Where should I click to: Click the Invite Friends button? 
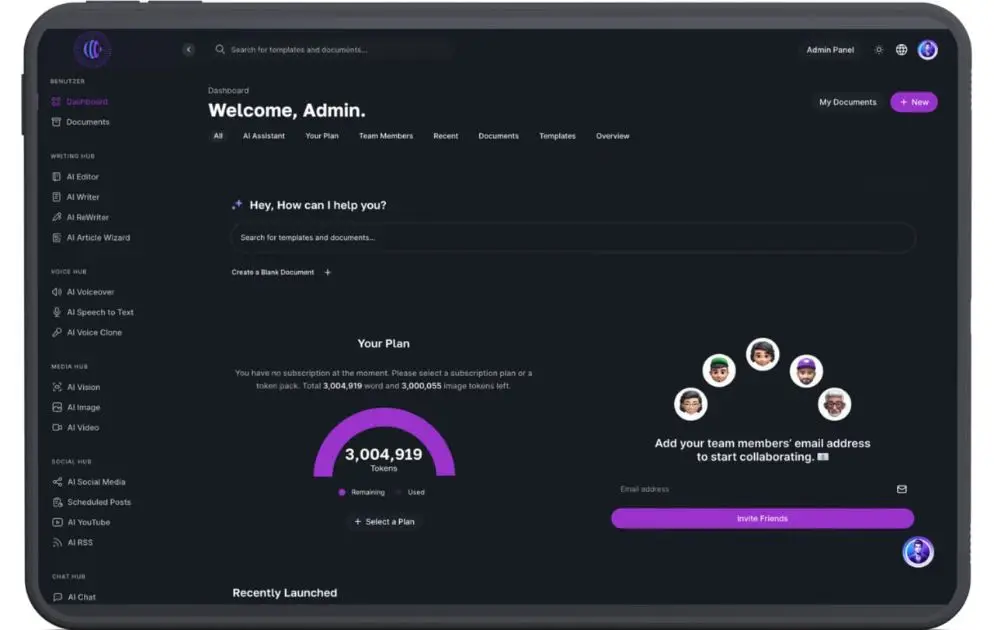pos(762,518)
